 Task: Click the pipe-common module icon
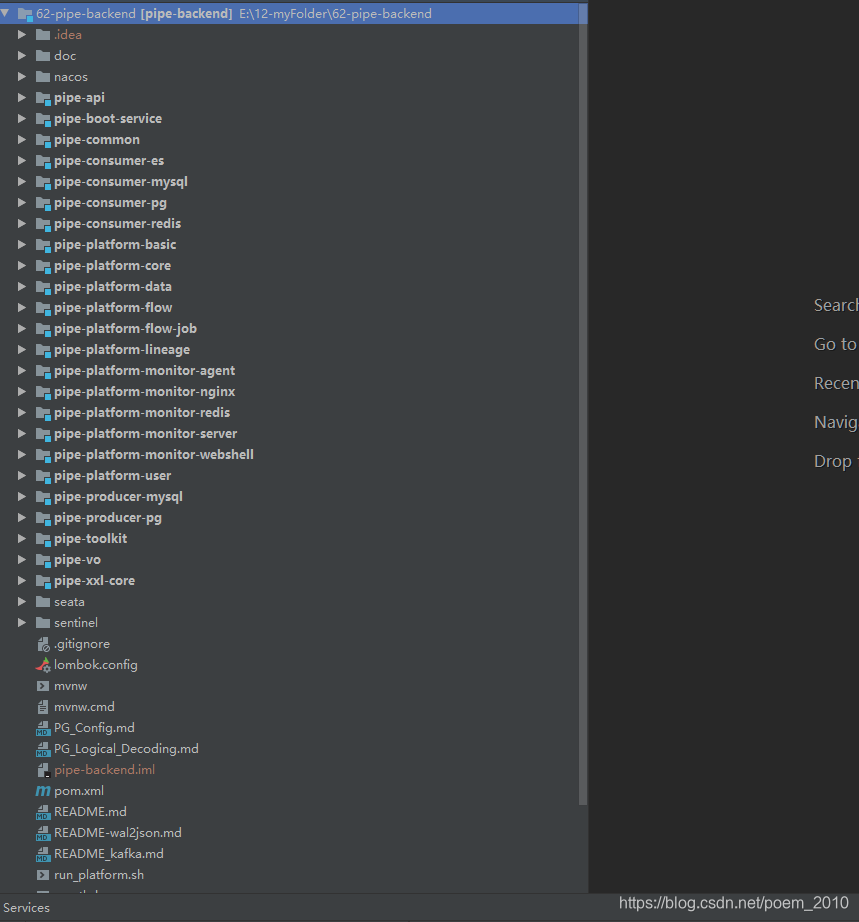43,140
